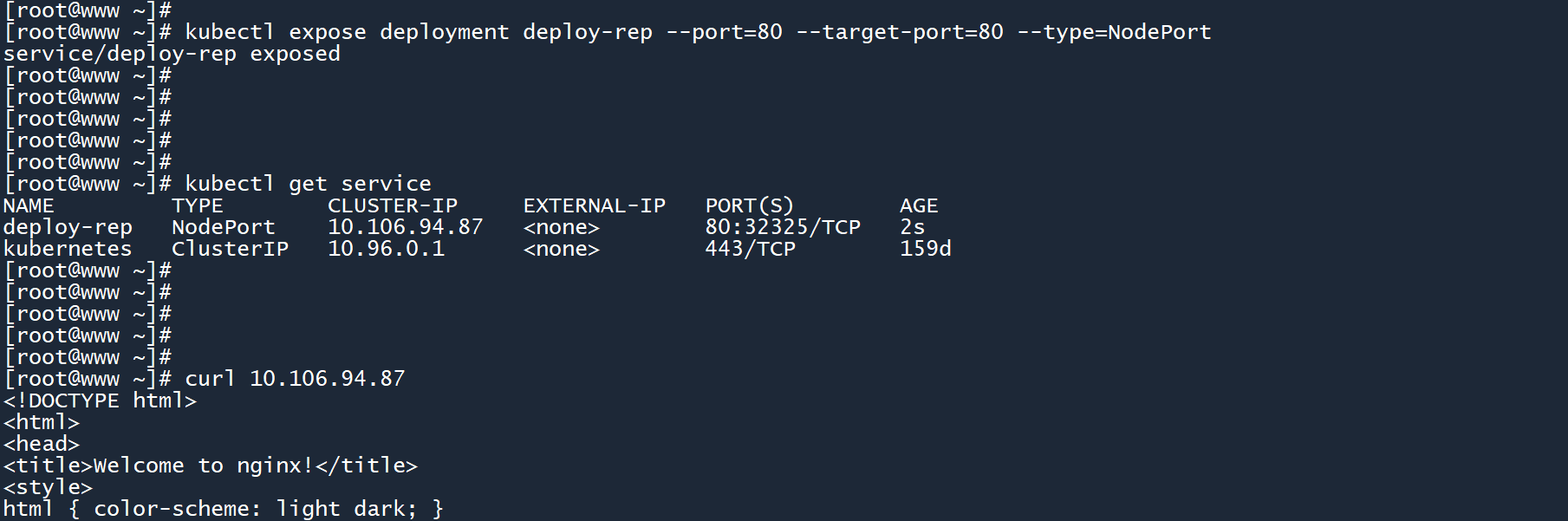Click the 80:32325/TCP port mapping

(x=783, y=227)
